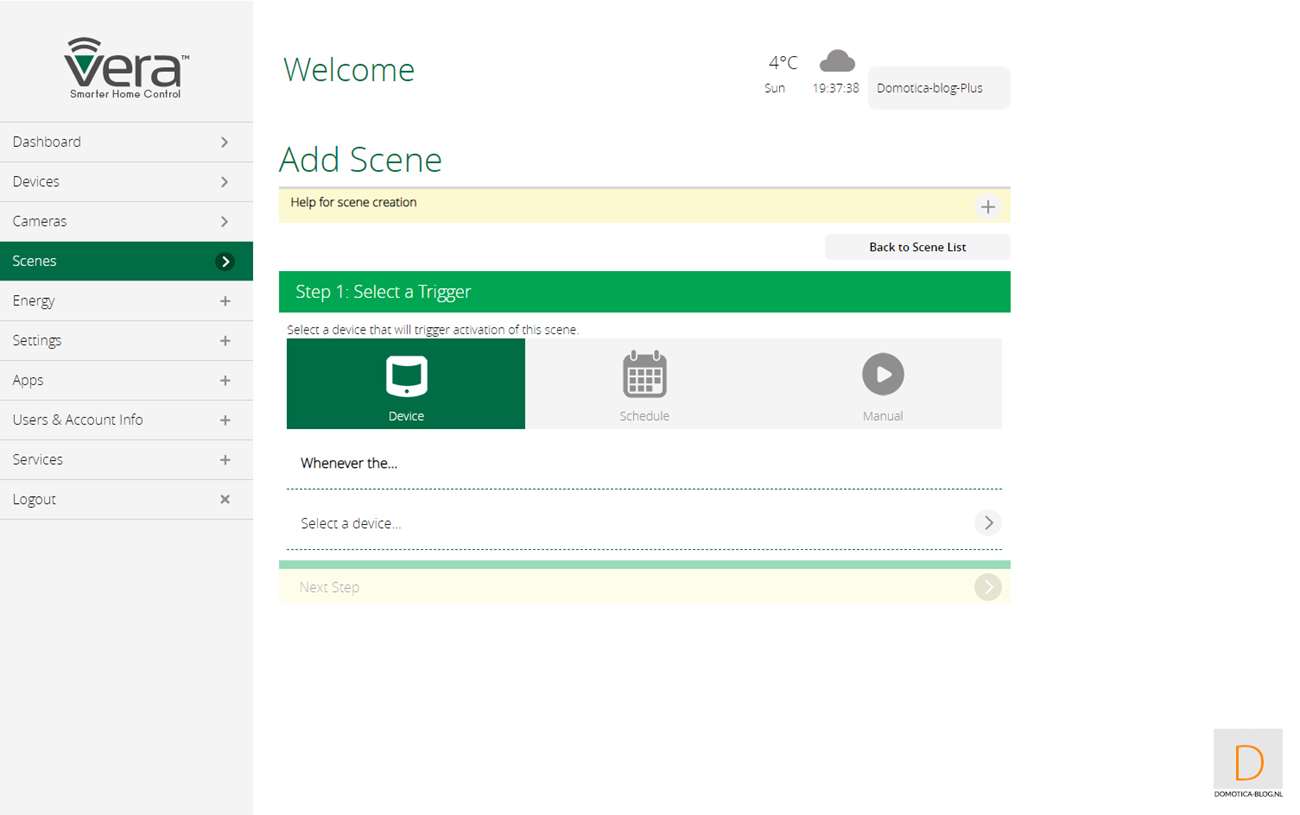The height and width of the screenshot is (815, 1300).
Task: Click the cloud weather icon
Action: [x=836, y=62]
